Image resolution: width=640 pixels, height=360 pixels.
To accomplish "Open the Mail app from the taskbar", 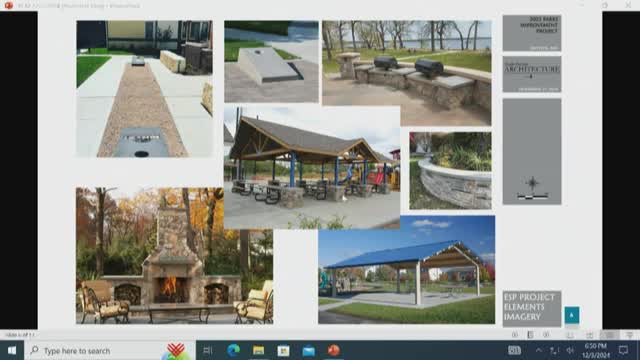I will (309, 350).
